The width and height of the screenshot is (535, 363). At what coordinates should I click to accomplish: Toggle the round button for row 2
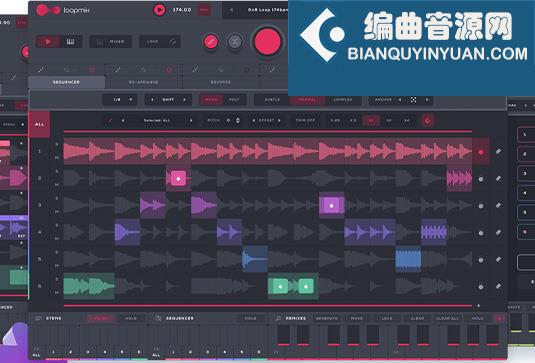click(x=481, y=179)
